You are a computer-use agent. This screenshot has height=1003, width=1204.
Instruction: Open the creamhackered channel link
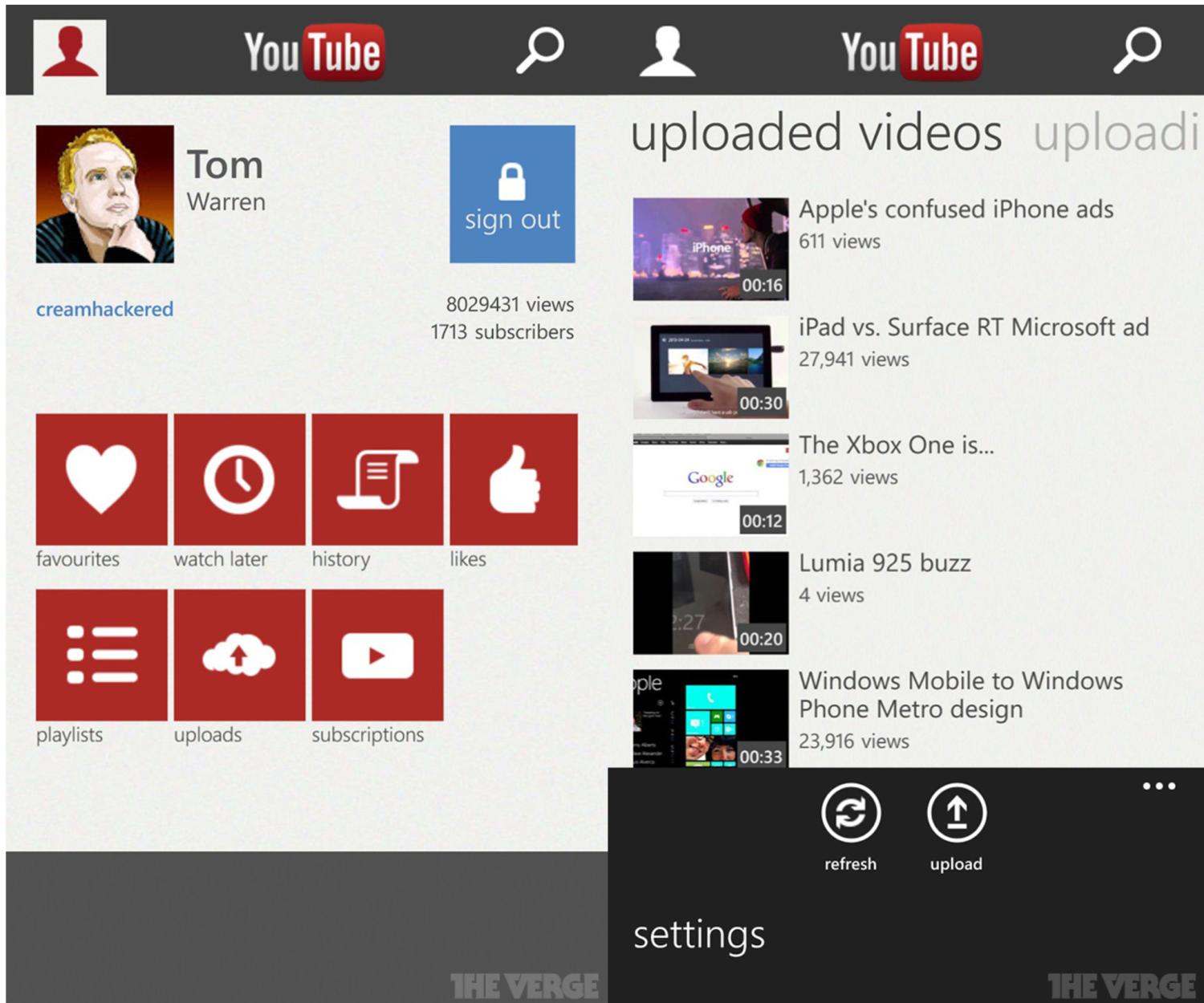[104, 309]
